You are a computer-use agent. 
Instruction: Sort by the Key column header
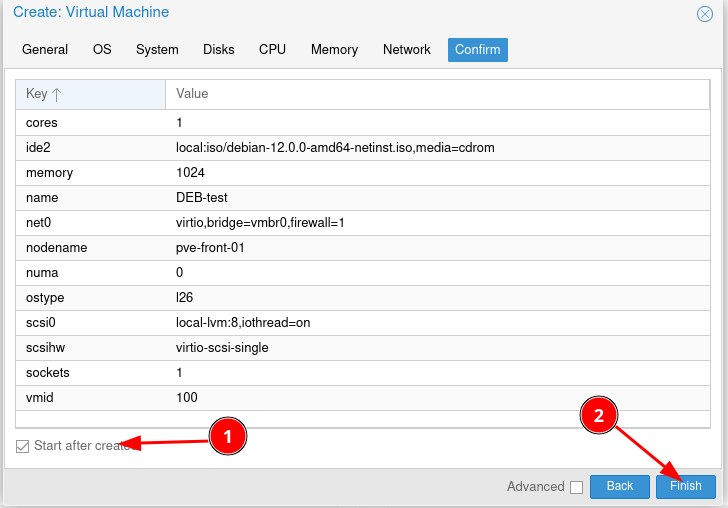(90, 94)
